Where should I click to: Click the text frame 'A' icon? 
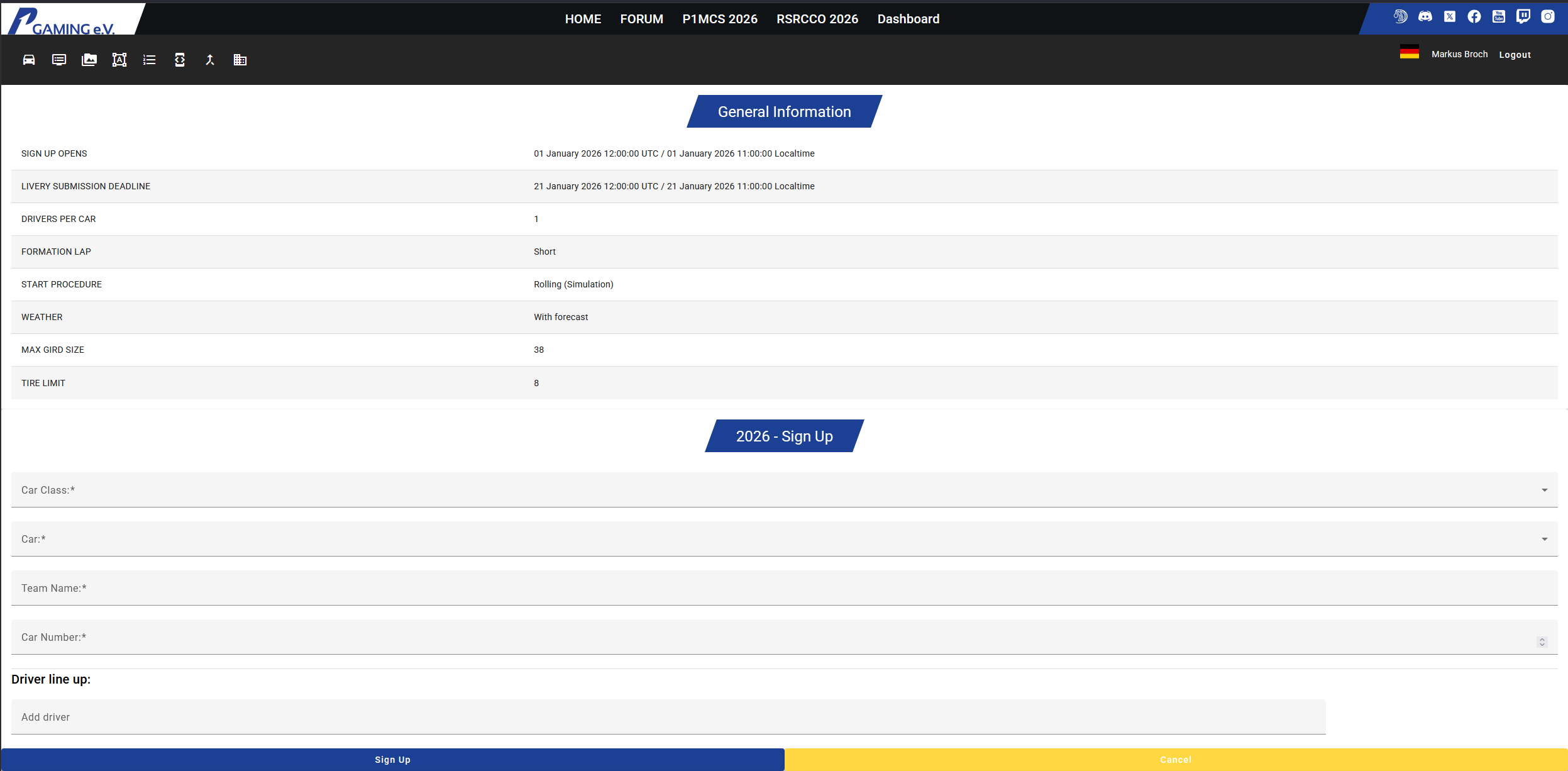[x=119, y=60]
